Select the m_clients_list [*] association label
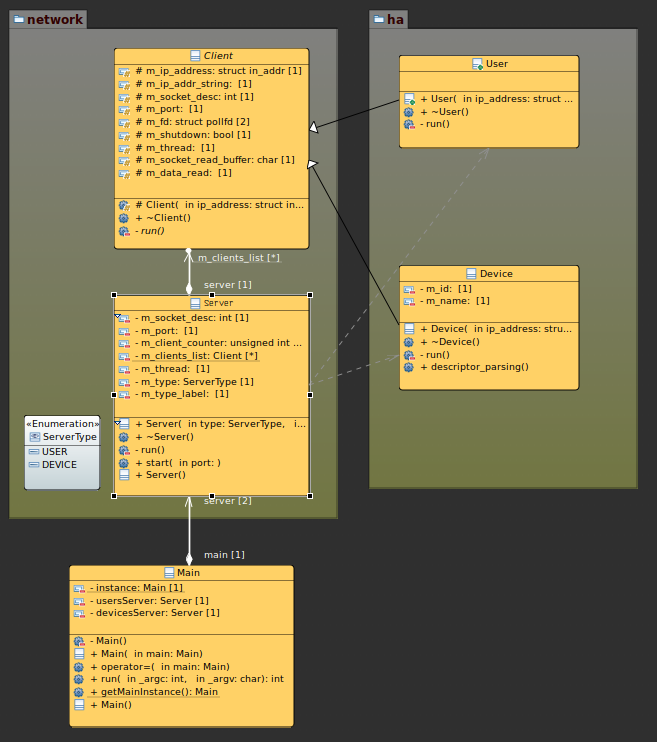This screenshot has width=657, height=742. 239,258
